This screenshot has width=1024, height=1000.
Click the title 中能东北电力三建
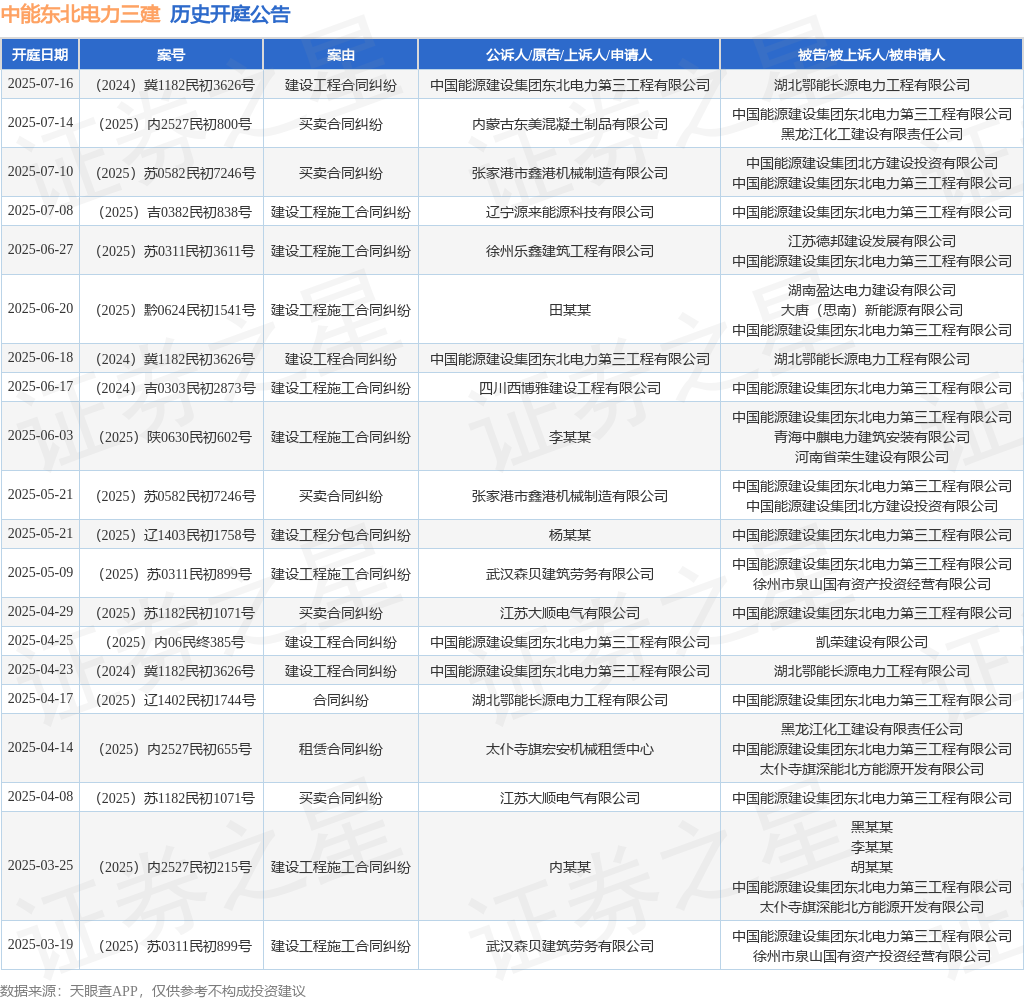pos(80,14)
